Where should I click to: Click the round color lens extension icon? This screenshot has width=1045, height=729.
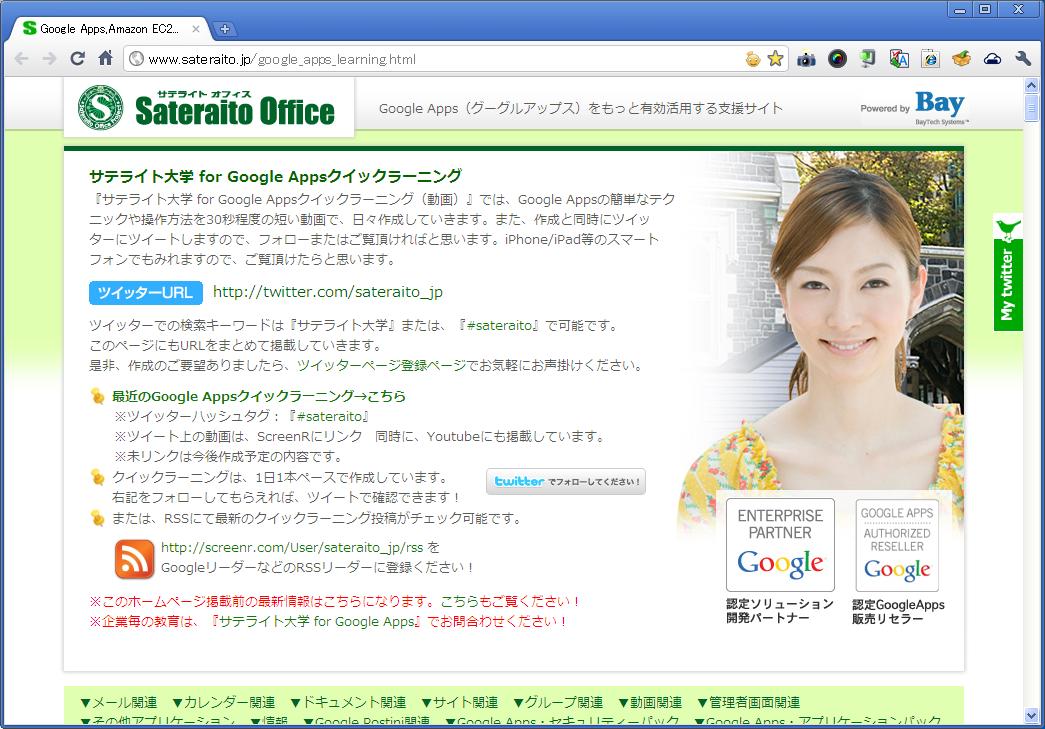pyautogui.click(x=837, y=59)
